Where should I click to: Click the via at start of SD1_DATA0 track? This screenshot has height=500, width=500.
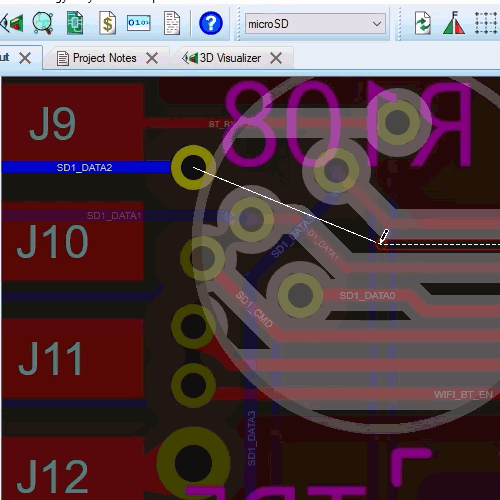(x=300, y=295)
